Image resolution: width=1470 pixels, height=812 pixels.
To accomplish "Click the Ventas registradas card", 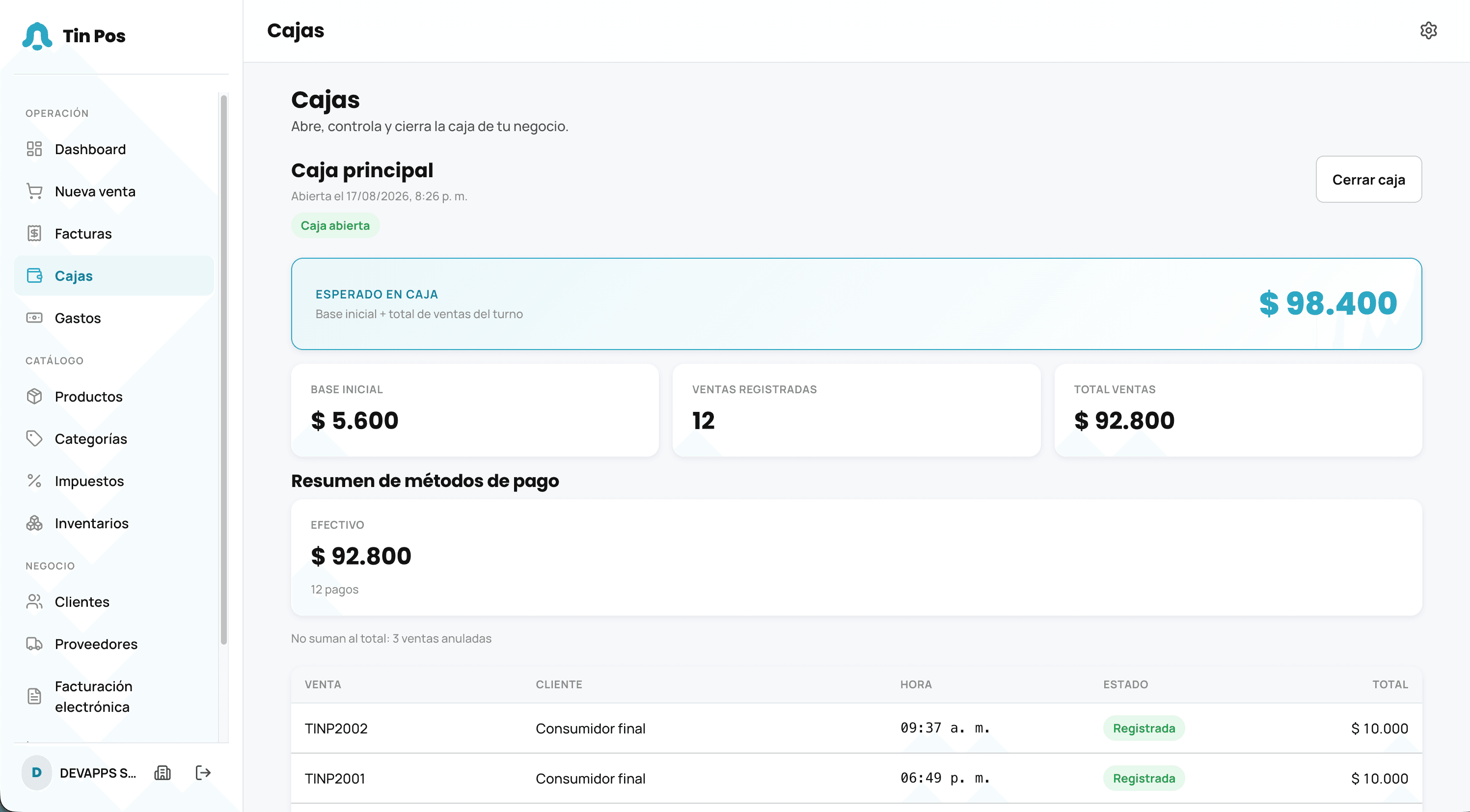I will [856, 410].
